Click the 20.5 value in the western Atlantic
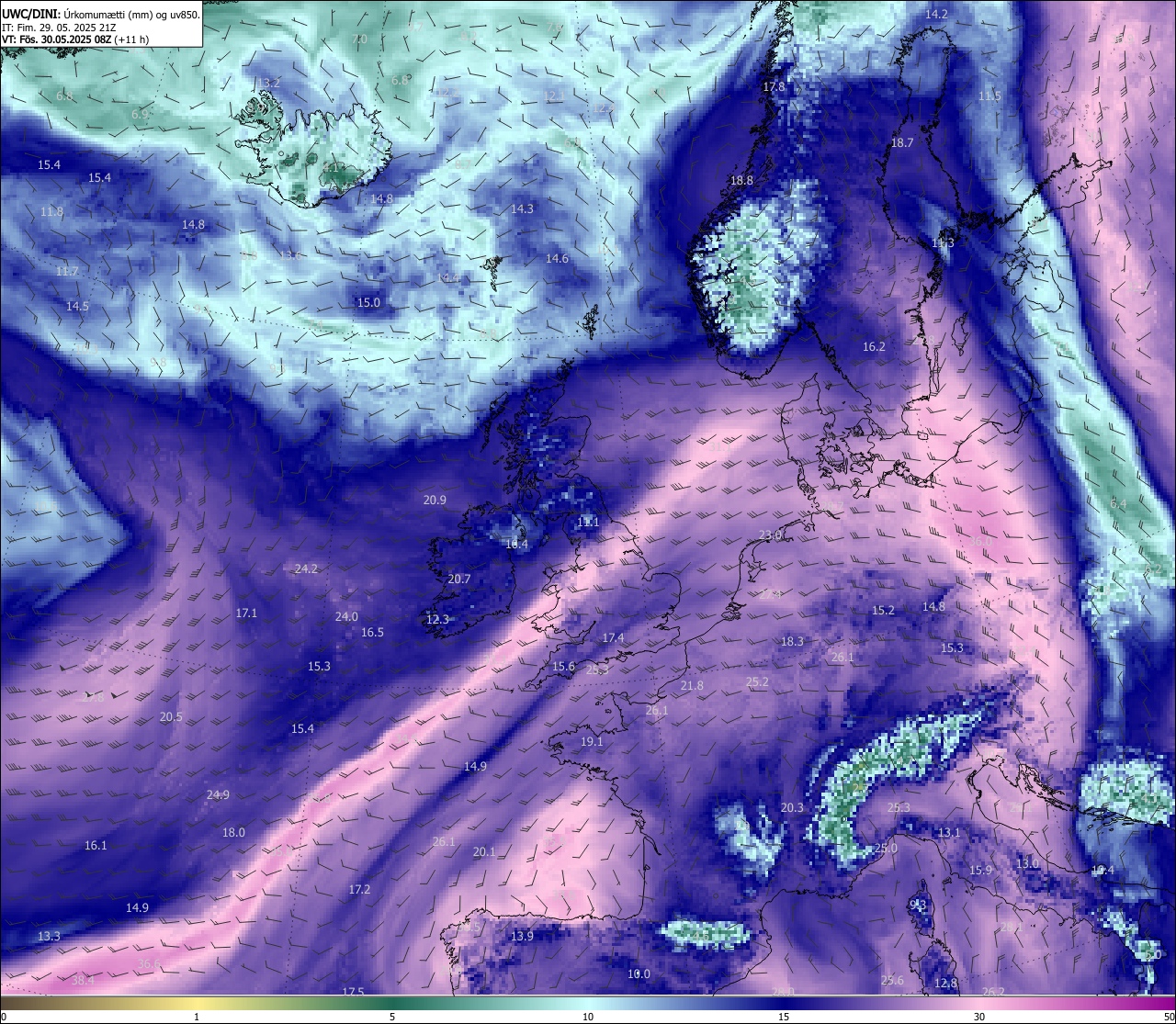Image resolution: width=1176 pixels, height=1024 pixels. [x=171, y=717]
